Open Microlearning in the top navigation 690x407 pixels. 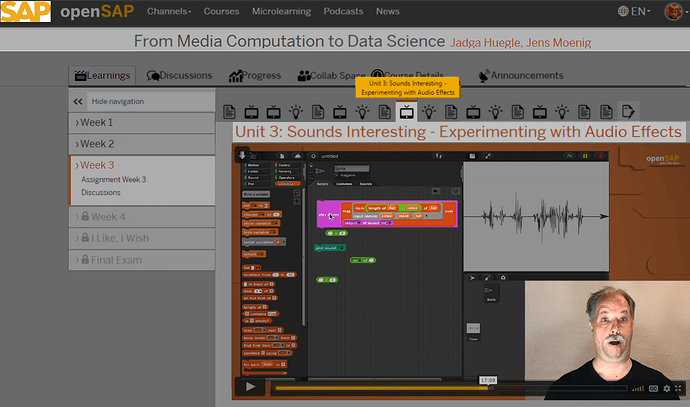[x=282, y=11]
